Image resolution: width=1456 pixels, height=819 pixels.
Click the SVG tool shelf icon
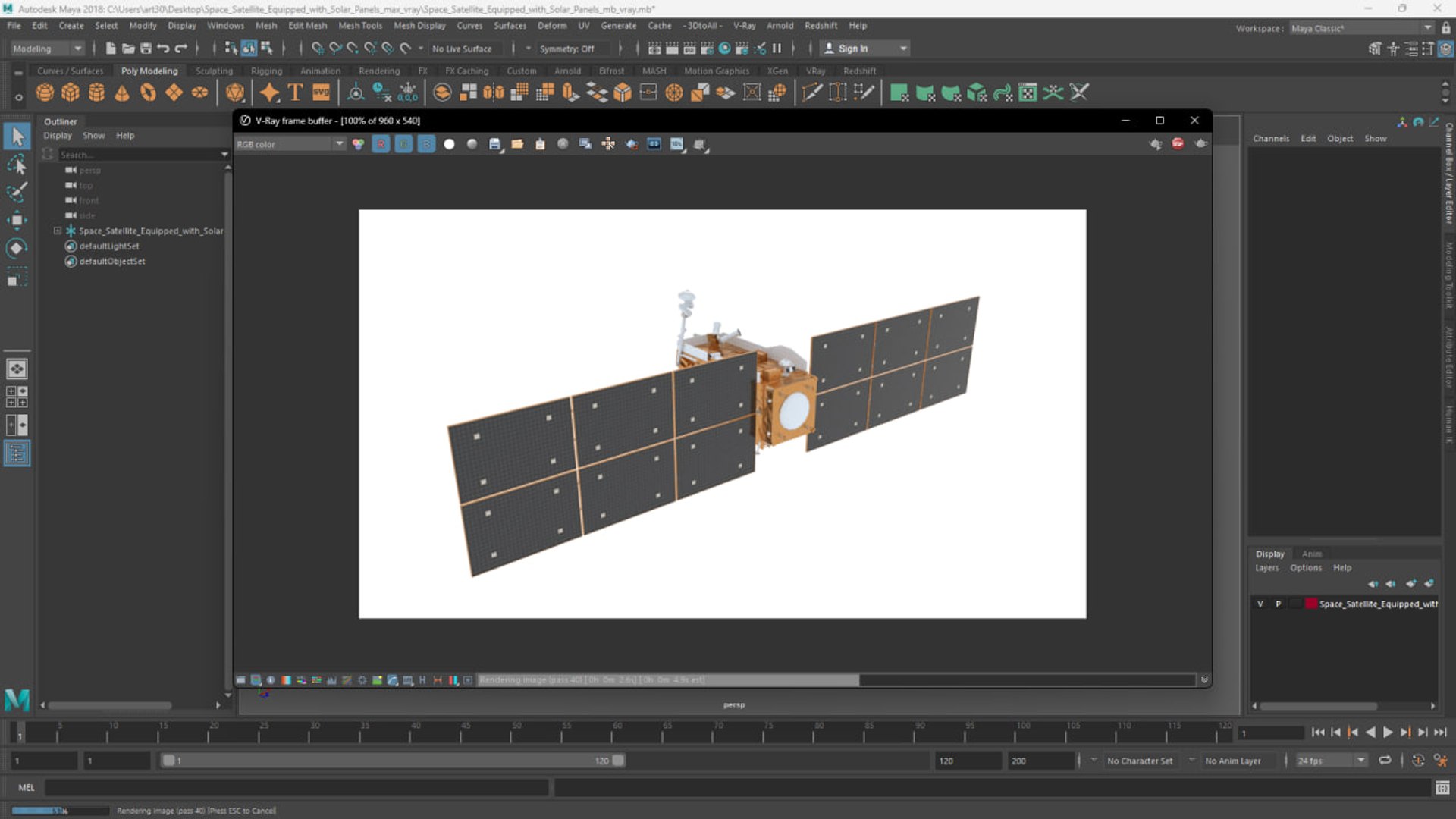click(x=321, y=93)
